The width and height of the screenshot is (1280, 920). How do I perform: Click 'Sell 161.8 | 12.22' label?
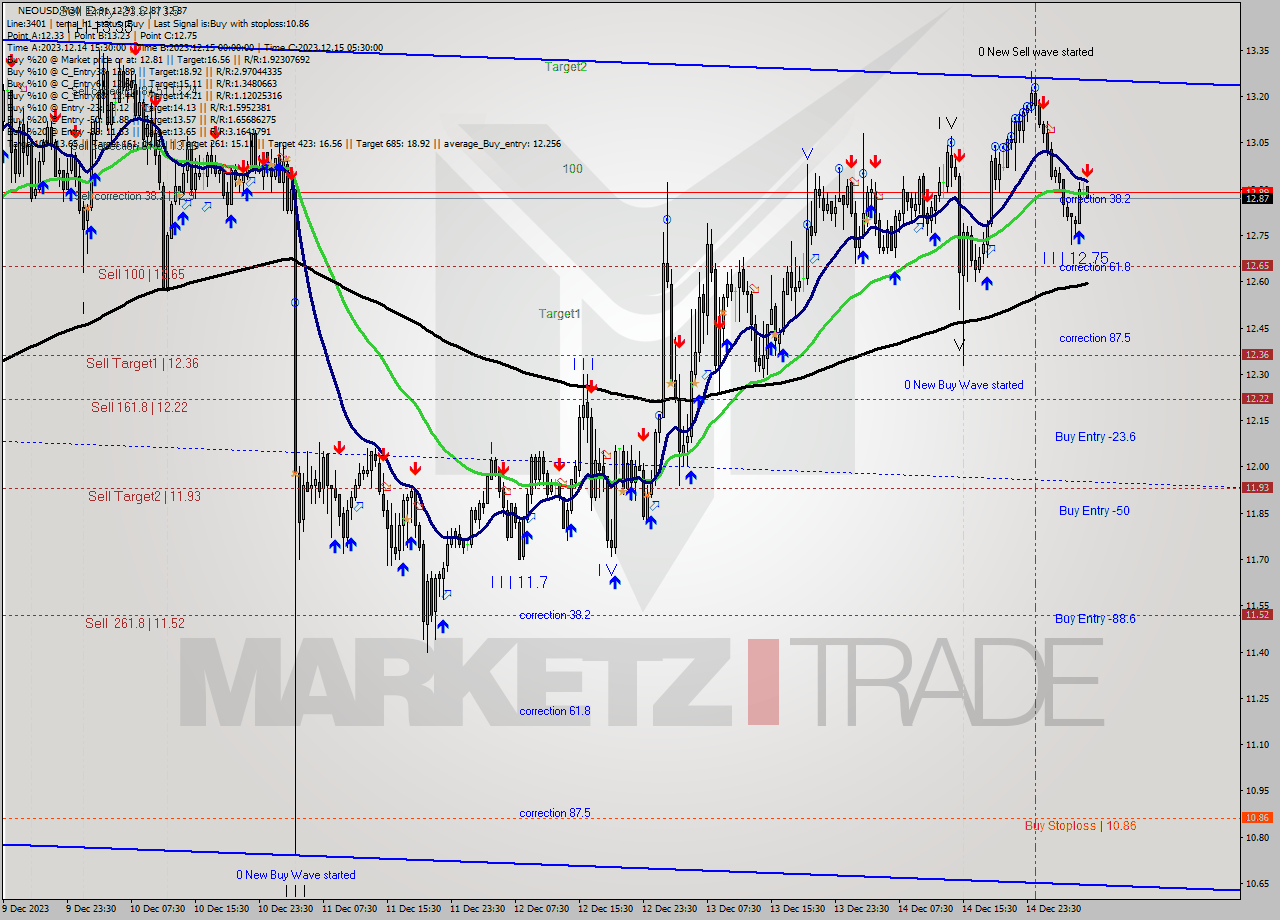tap(140, 407)
